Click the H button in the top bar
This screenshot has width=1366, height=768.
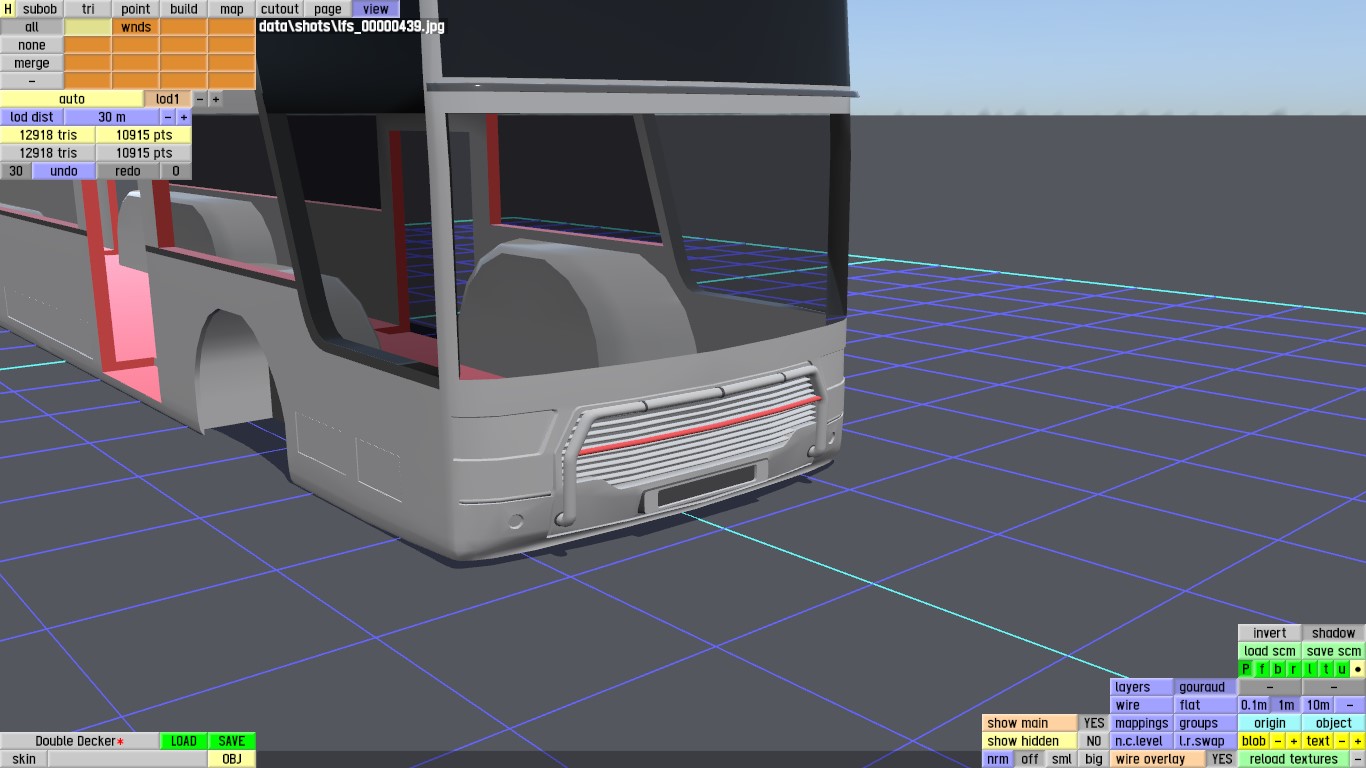click(x=8, y=9)
